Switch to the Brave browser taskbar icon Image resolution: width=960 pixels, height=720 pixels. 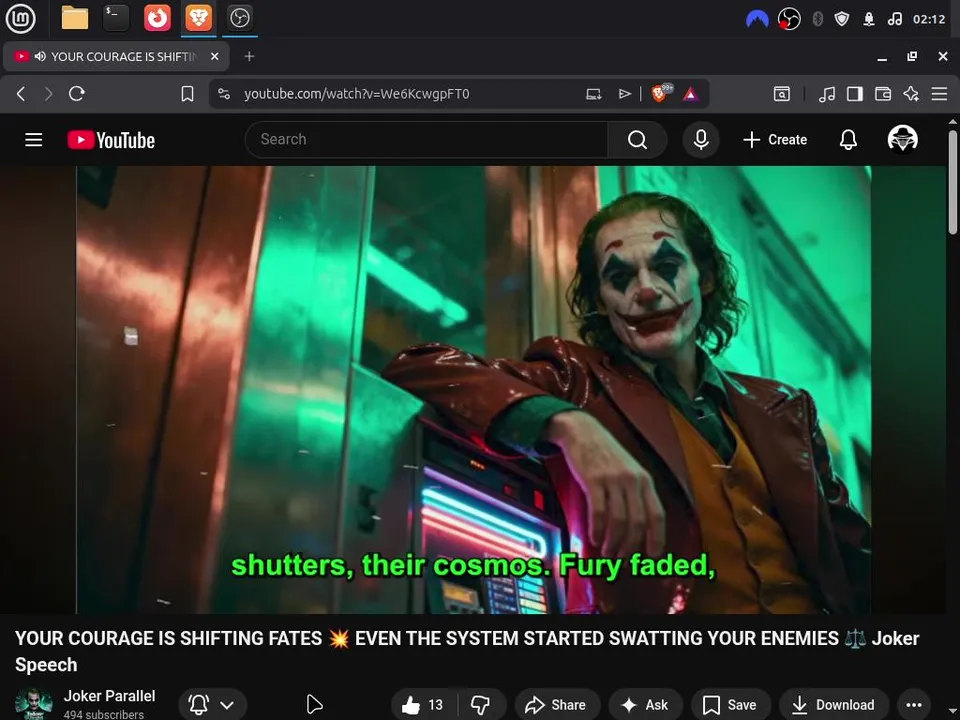[198, 18]
